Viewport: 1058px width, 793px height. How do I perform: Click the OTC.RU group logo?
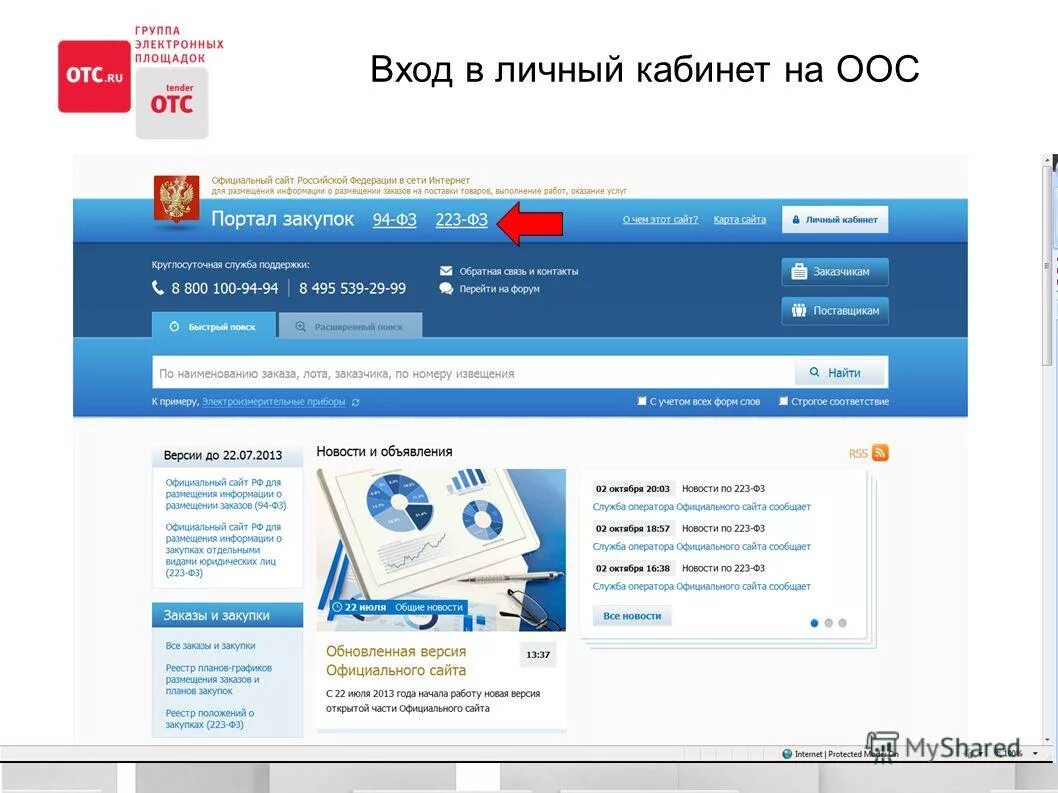click(93, 76)
